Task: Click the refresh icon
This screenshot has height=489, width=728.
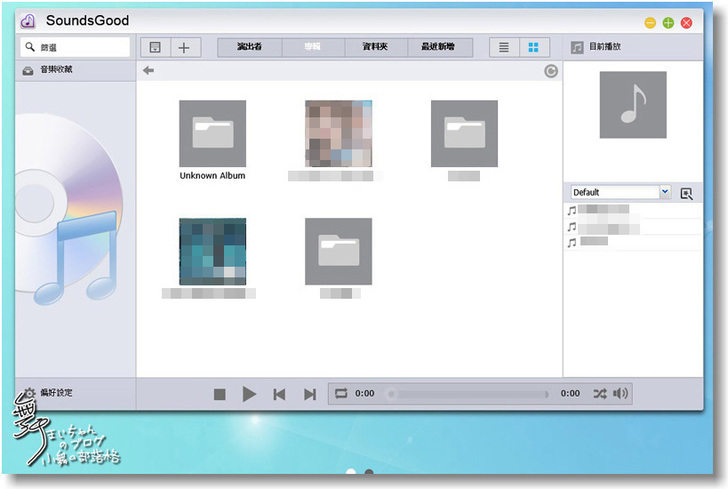Action: tap(551, 71)
